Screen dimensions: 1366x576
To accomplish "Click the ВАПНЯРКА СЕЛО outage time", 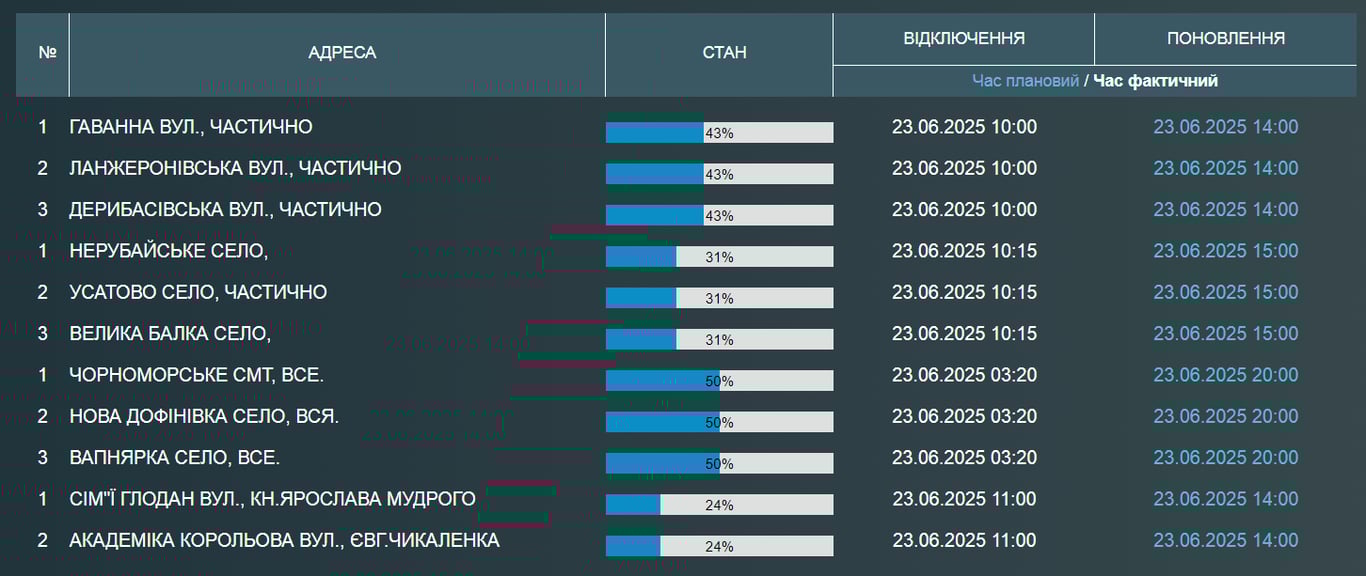I will [x=964, y=458].
